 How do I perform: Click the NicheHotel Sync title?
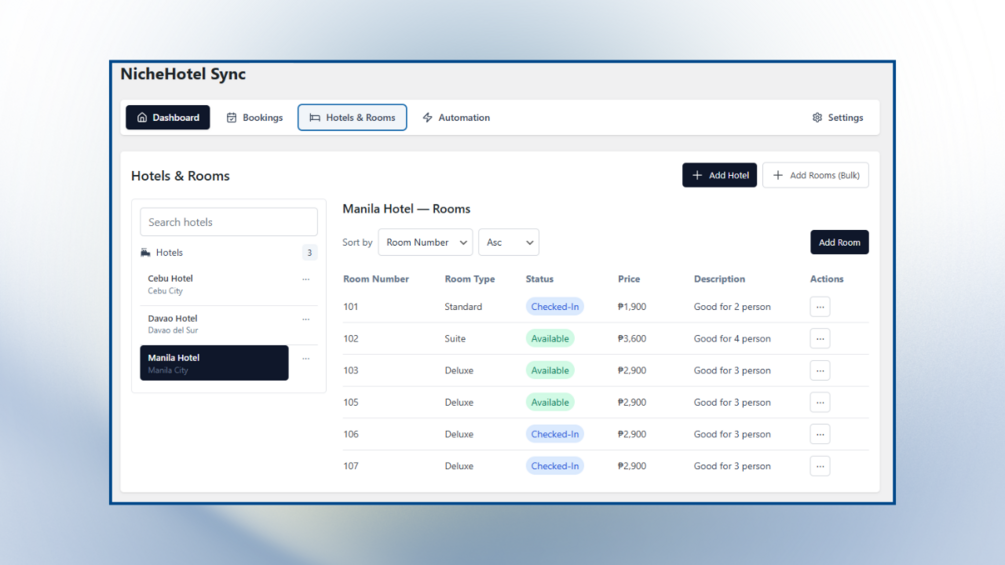[x=183, y=74]
